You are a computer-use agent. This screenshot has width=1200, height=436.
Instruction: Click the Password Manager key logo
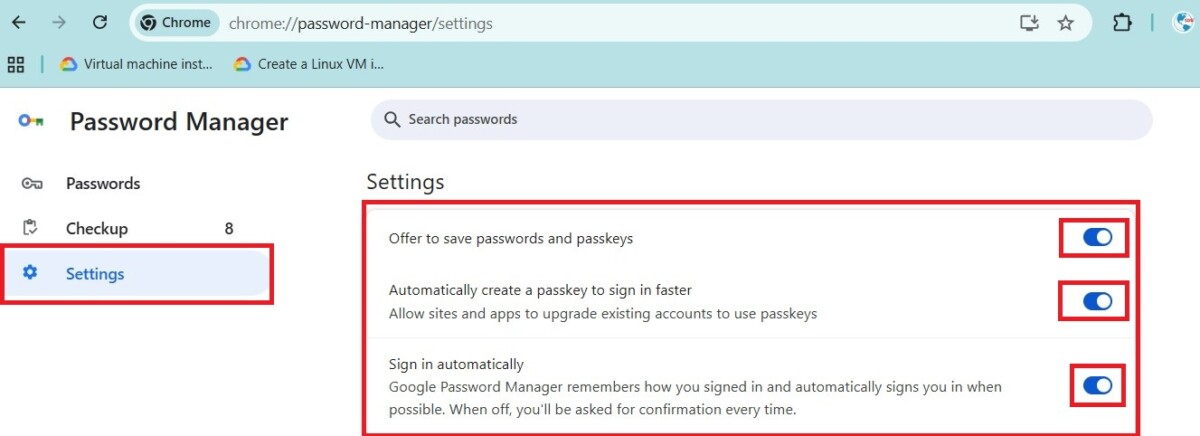tap(30, 121)
